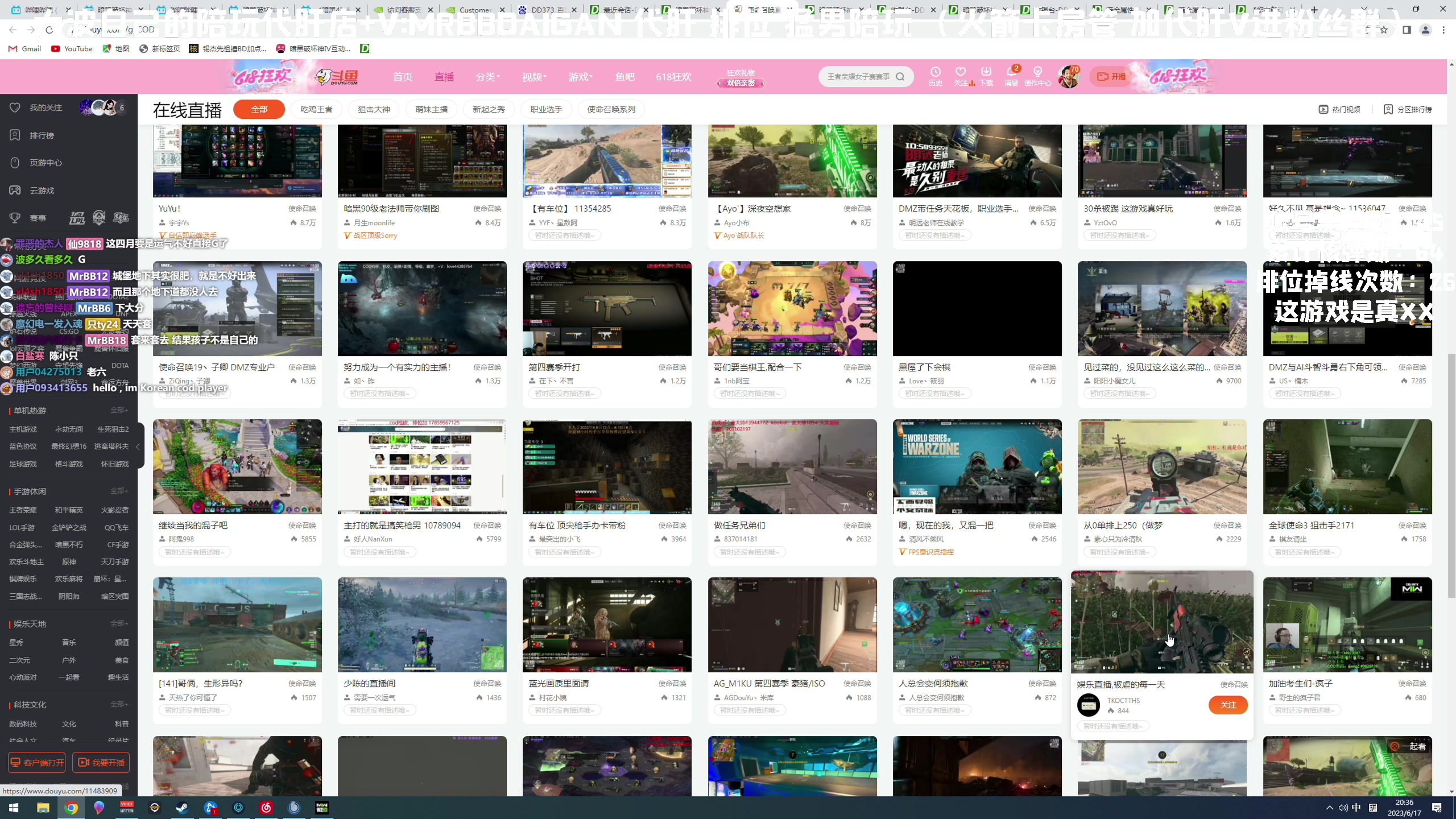Expand 全部 next to 娱乐天地
Image resolution: width=1456 pixels, height=819 pixels.
click(x=119, y=623)
